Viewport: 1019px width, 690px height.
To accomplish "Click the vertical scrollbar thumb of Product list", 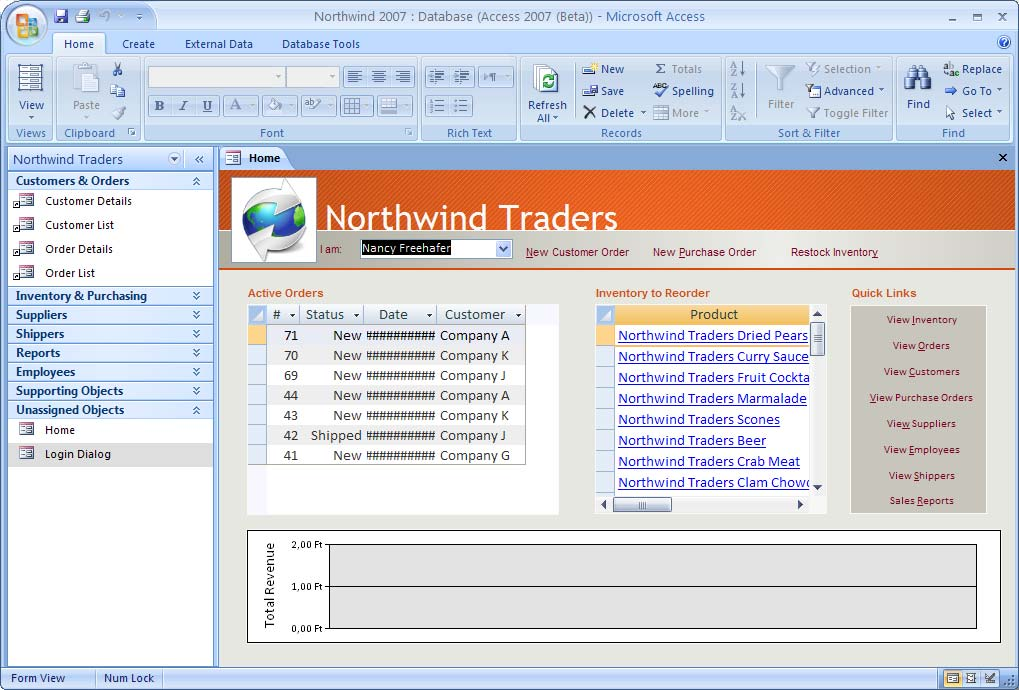I will [818, 339].
